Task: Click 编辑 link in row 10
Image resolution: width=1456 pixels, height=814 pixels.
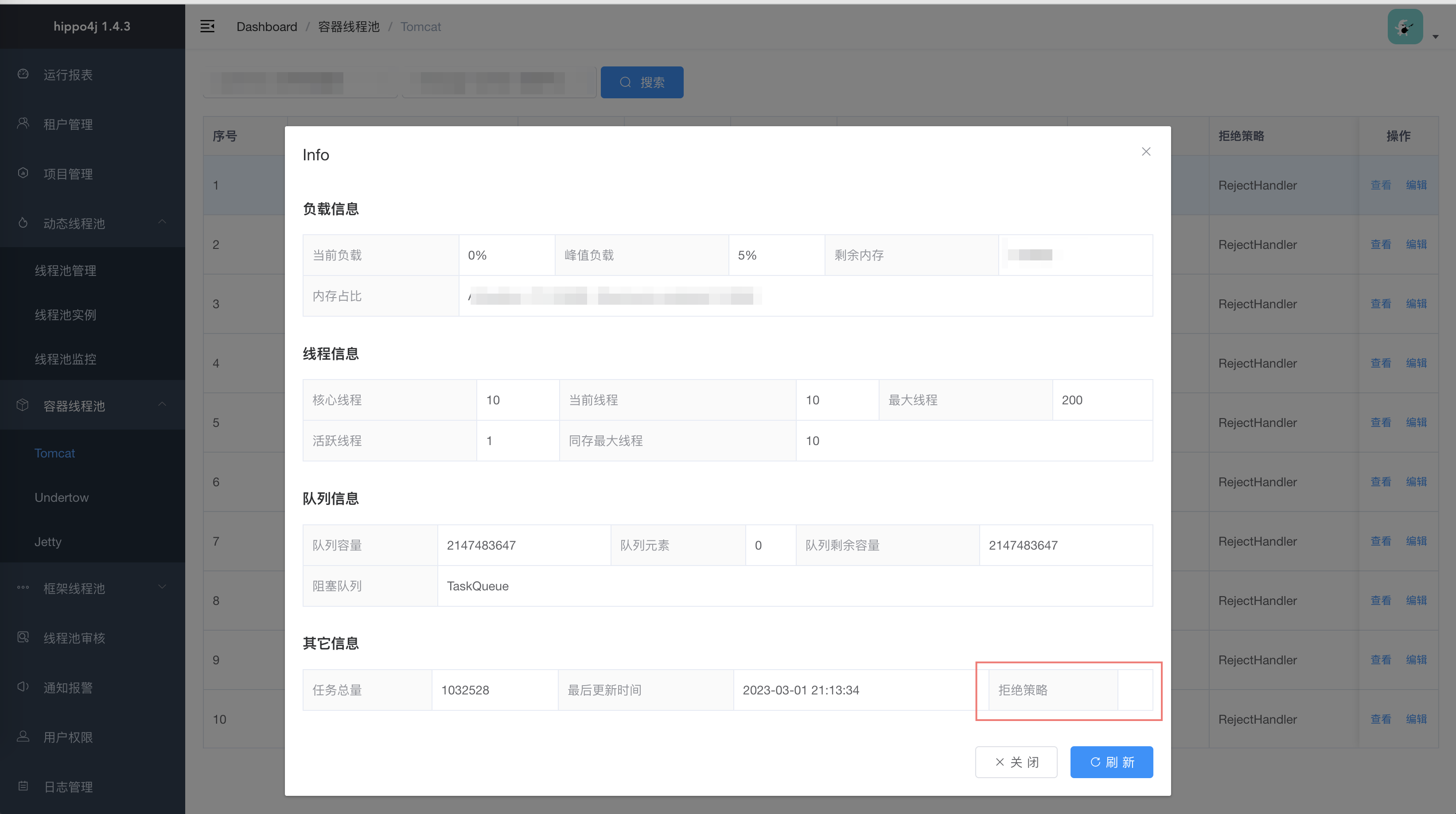Action: 1417,719
